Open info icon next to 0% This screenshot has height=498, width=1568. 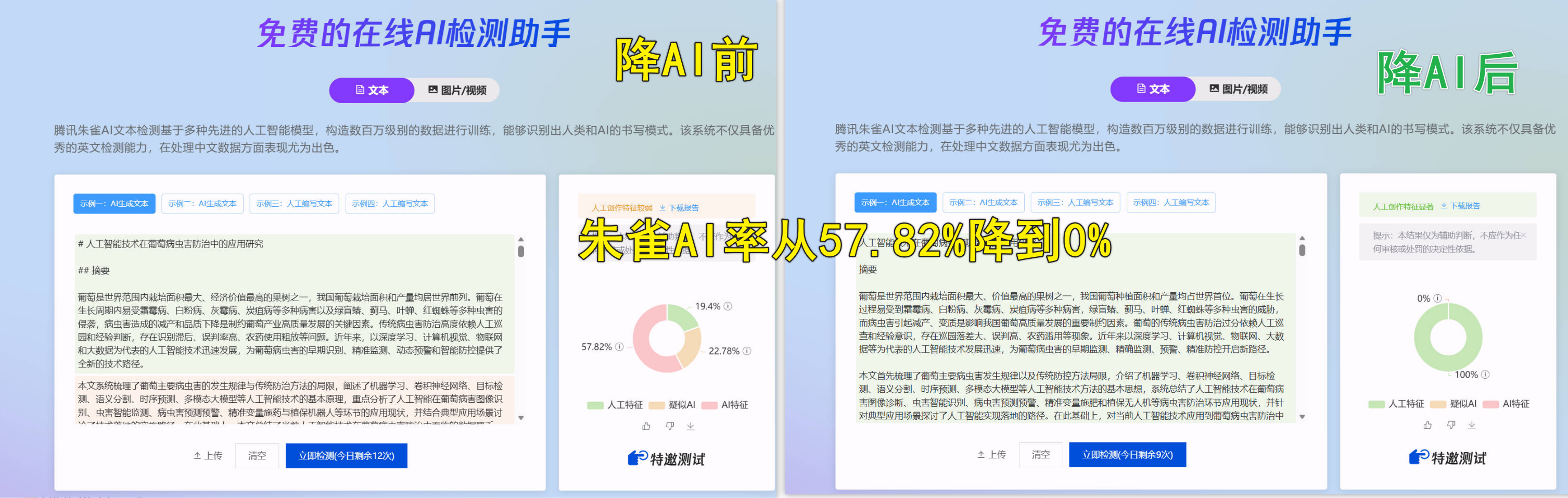point(1437,298)
